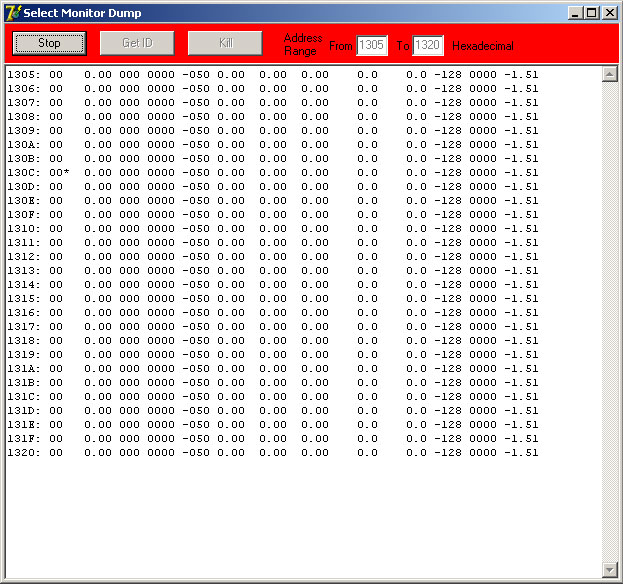Image resolution: width=623 pixels, height=584 pixels.
Task: Select the dump row address 130D:
Action: [24, 187]
